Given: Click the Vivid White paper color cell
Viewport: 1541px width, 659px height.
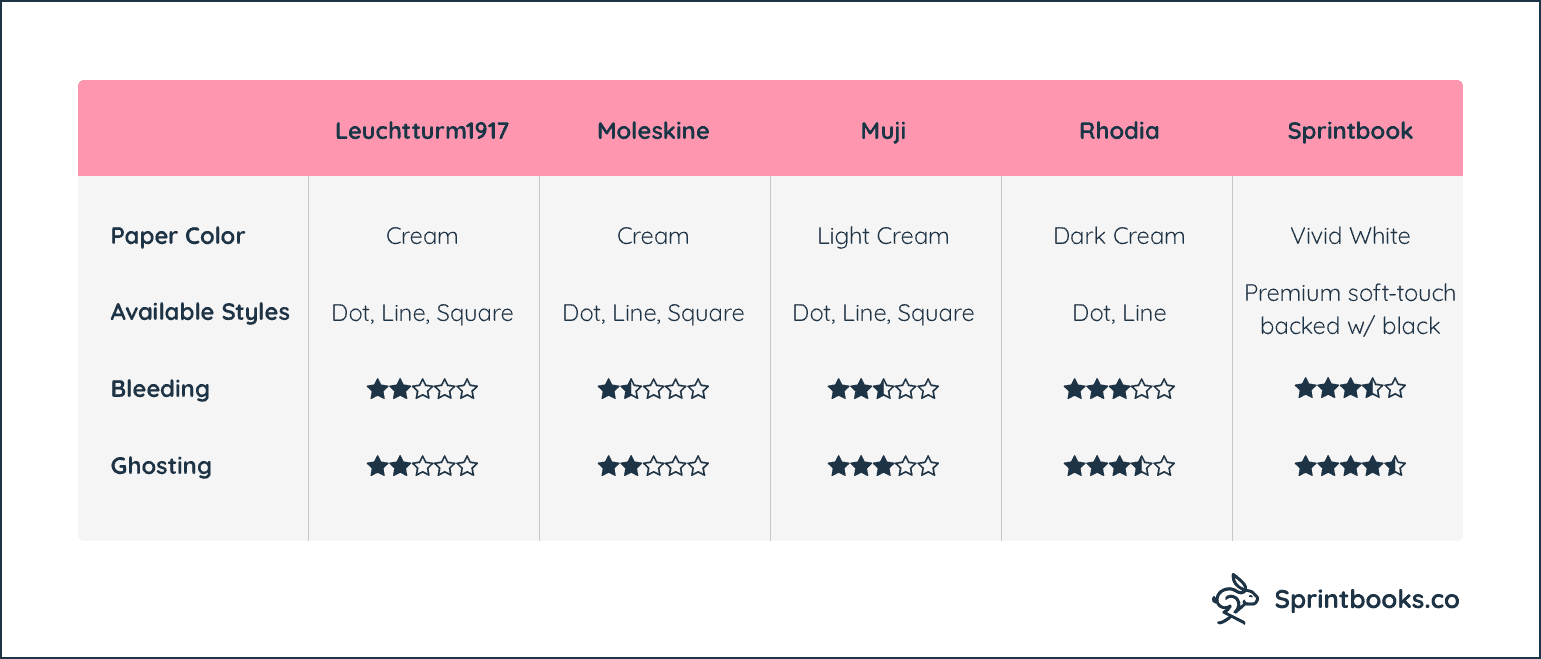Looking at the screenshot, I should 1350,236.
